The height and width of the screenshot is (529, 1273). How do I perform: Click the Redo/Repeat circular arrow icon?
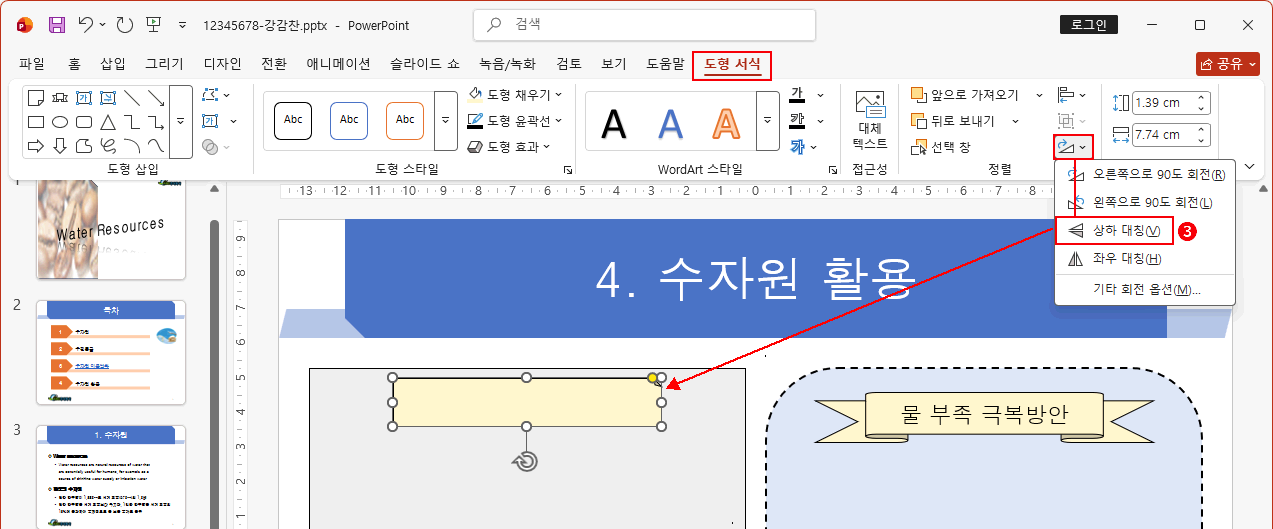(124, 25)
